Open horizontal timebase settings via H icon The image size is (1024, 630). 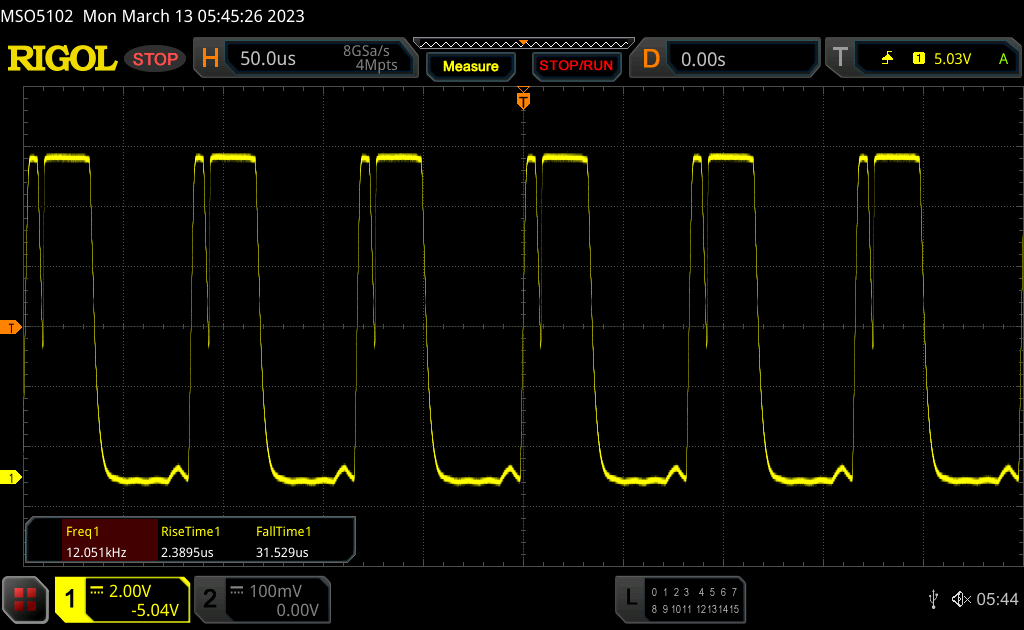(210, 59)
